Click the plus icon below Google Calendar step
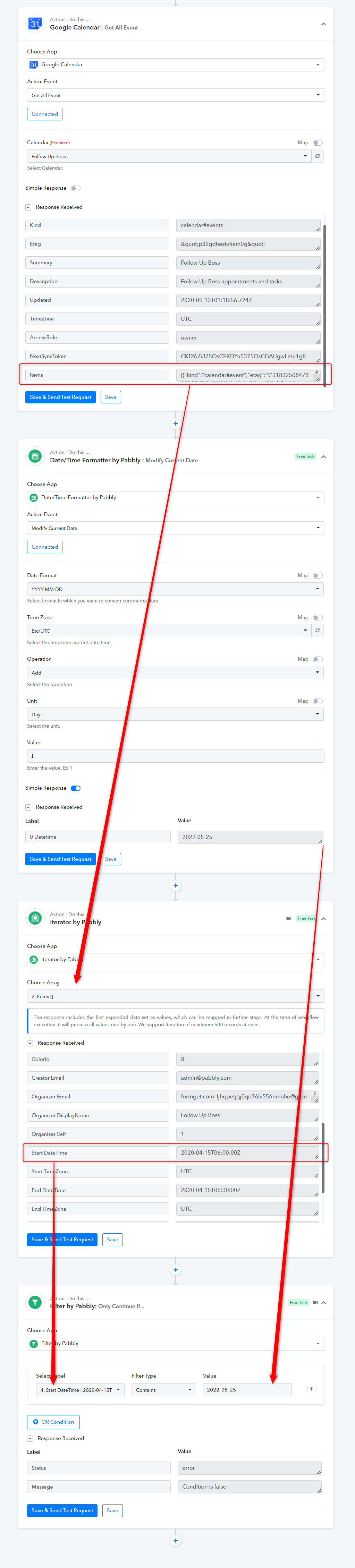Viewport: 355px width, 1568px height. coord(175,424)
